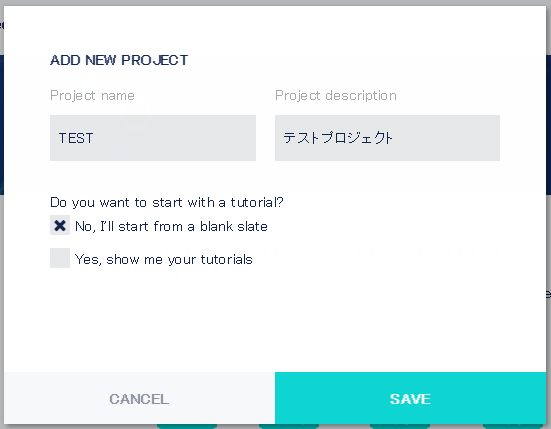Cancel the Add New Project dialog

point(140,398)
